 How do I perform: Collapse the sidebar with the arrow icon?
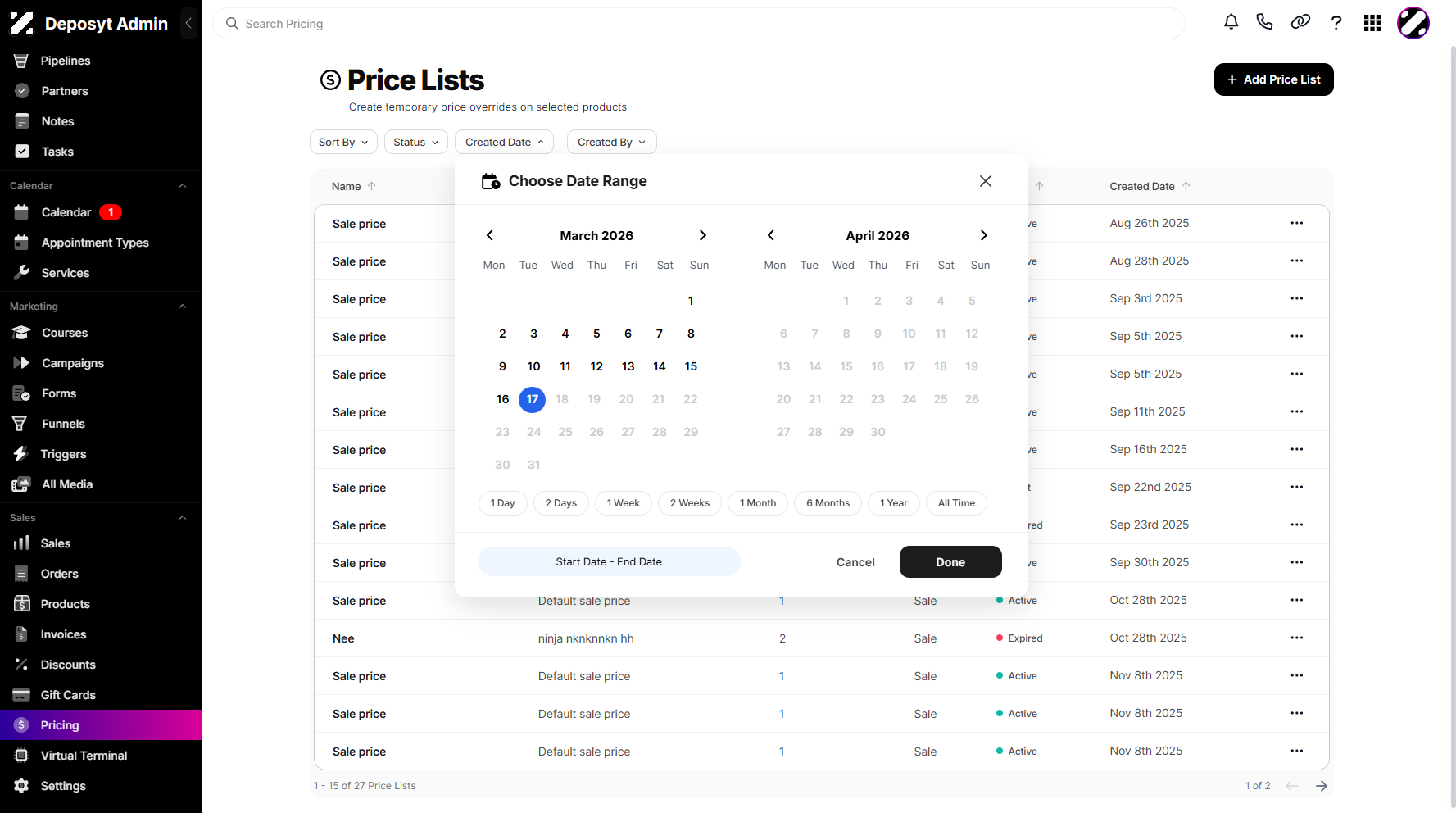188,23
